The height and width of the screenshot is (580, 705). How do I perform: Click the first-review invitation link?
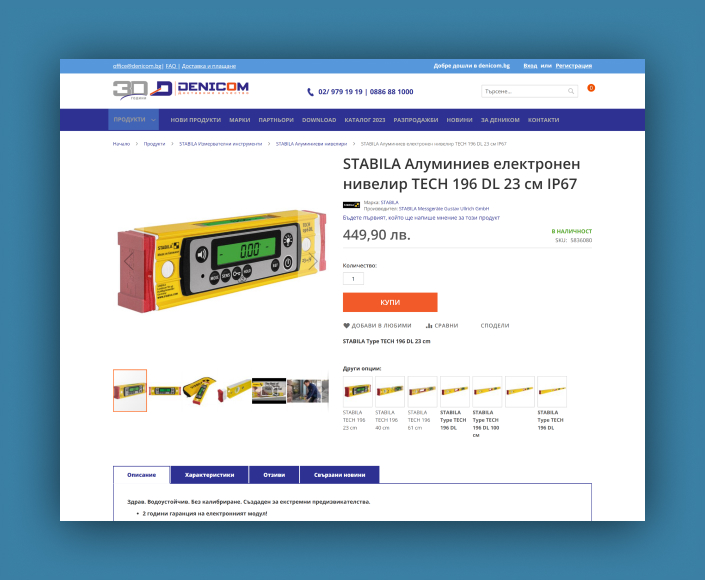[421, 218]
